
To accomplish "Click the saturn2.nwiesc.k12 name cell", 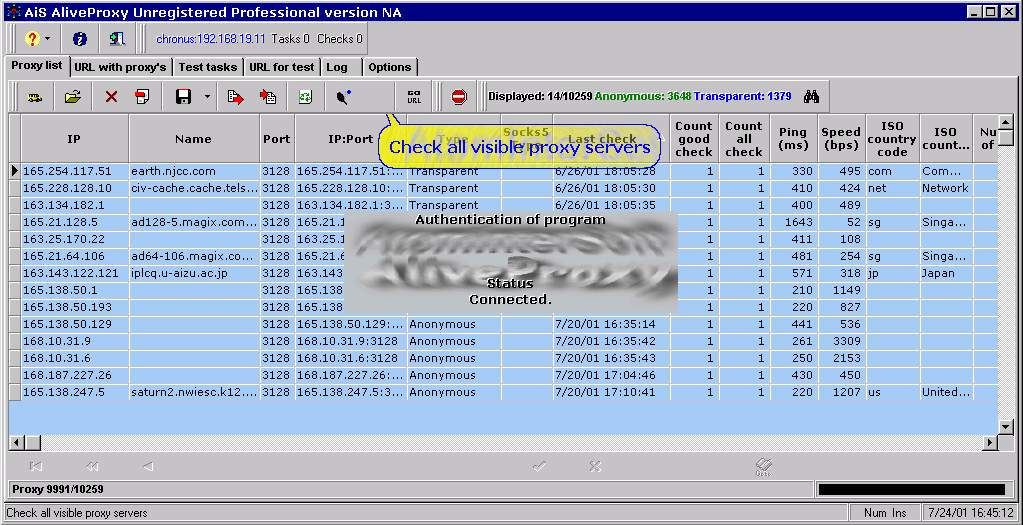I will coord(194,392).
